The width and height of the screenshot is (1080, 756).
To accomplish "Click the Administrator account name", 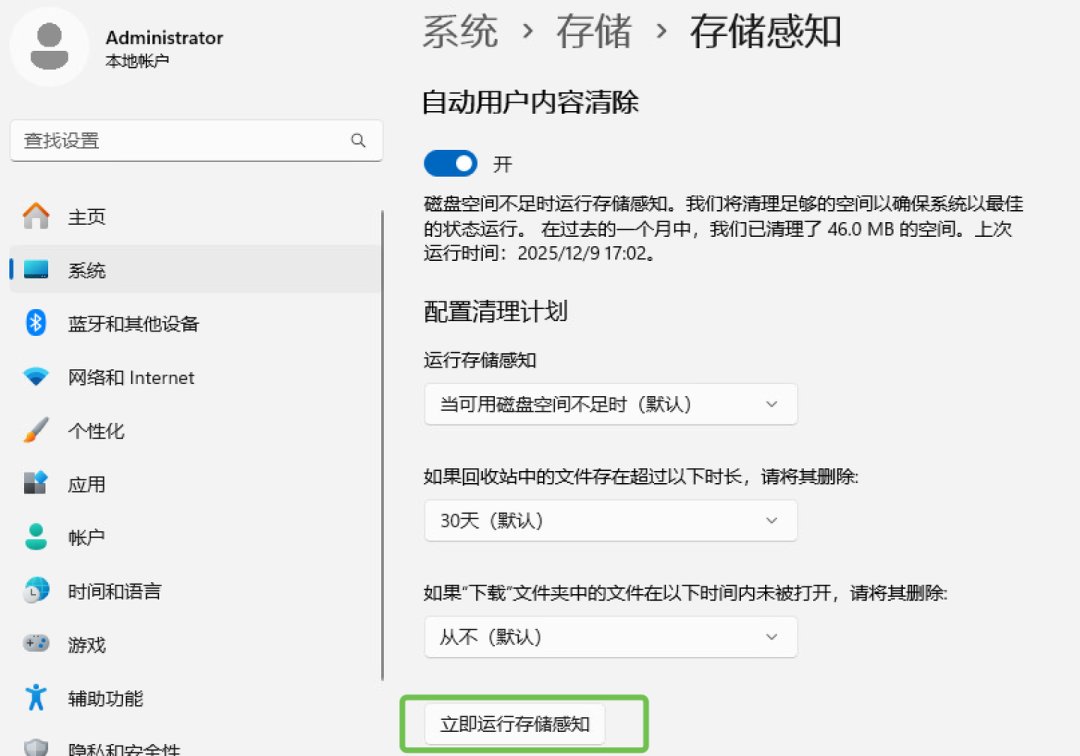I will [164, 38].
